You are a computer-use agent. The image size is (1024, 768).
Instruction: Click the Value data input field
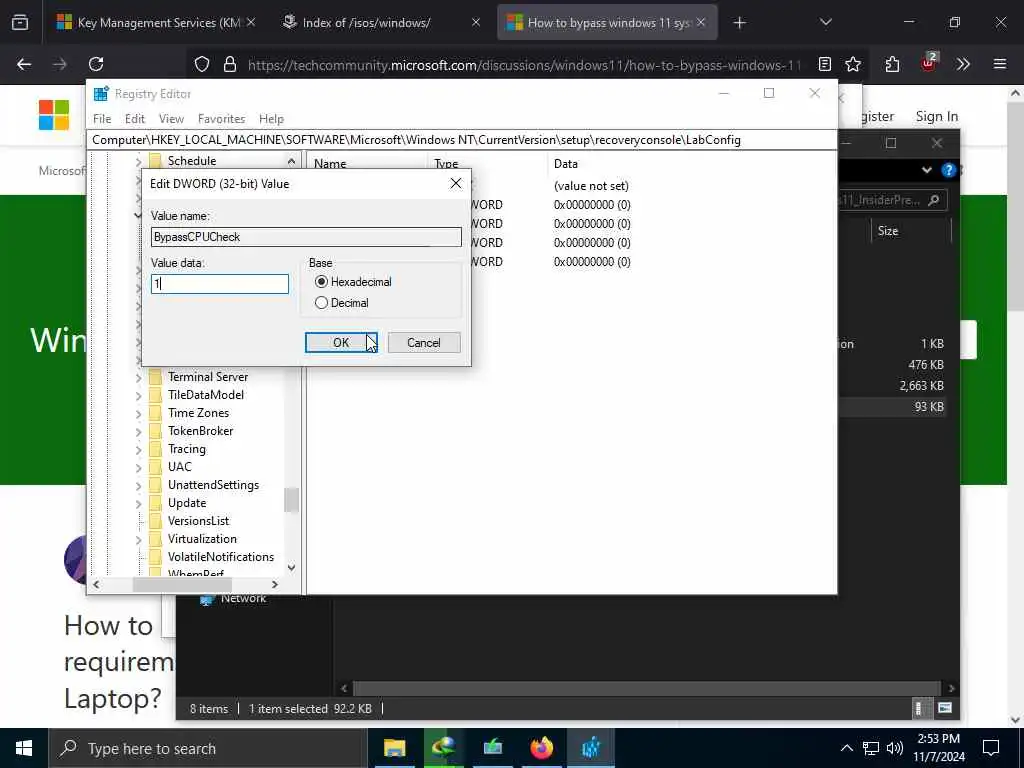[x=219, y=283]
